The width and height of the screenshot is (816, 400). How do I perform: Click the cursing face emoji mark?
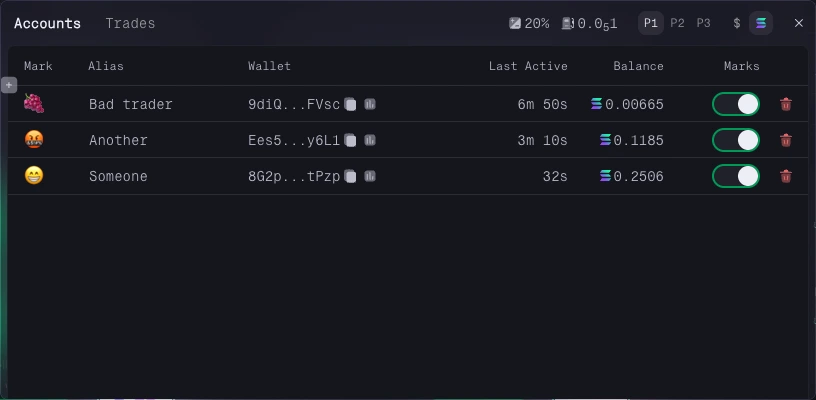(x=34, y=140)
